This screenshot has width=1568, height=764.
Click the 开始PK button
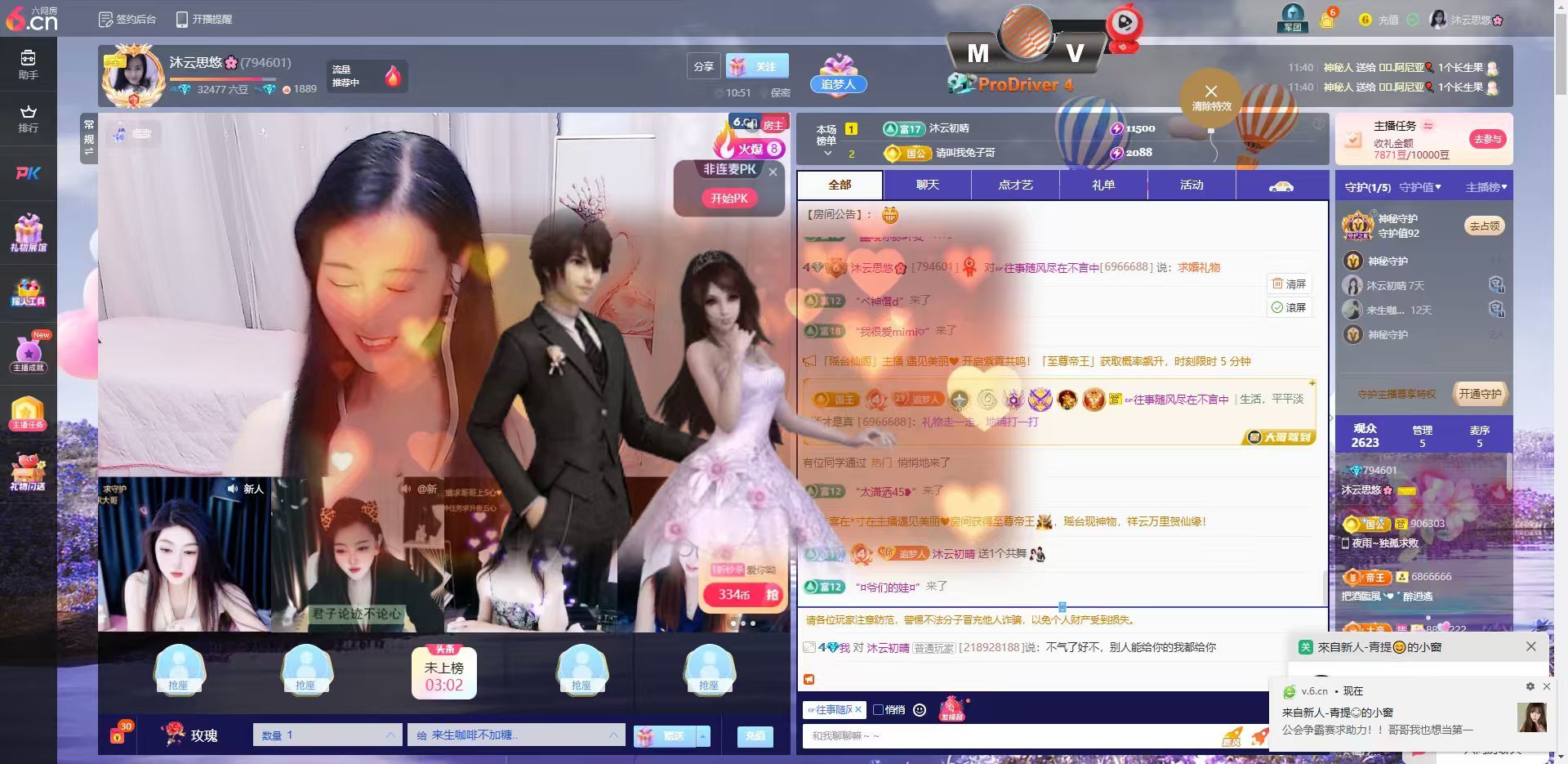[x=729, y=199]
